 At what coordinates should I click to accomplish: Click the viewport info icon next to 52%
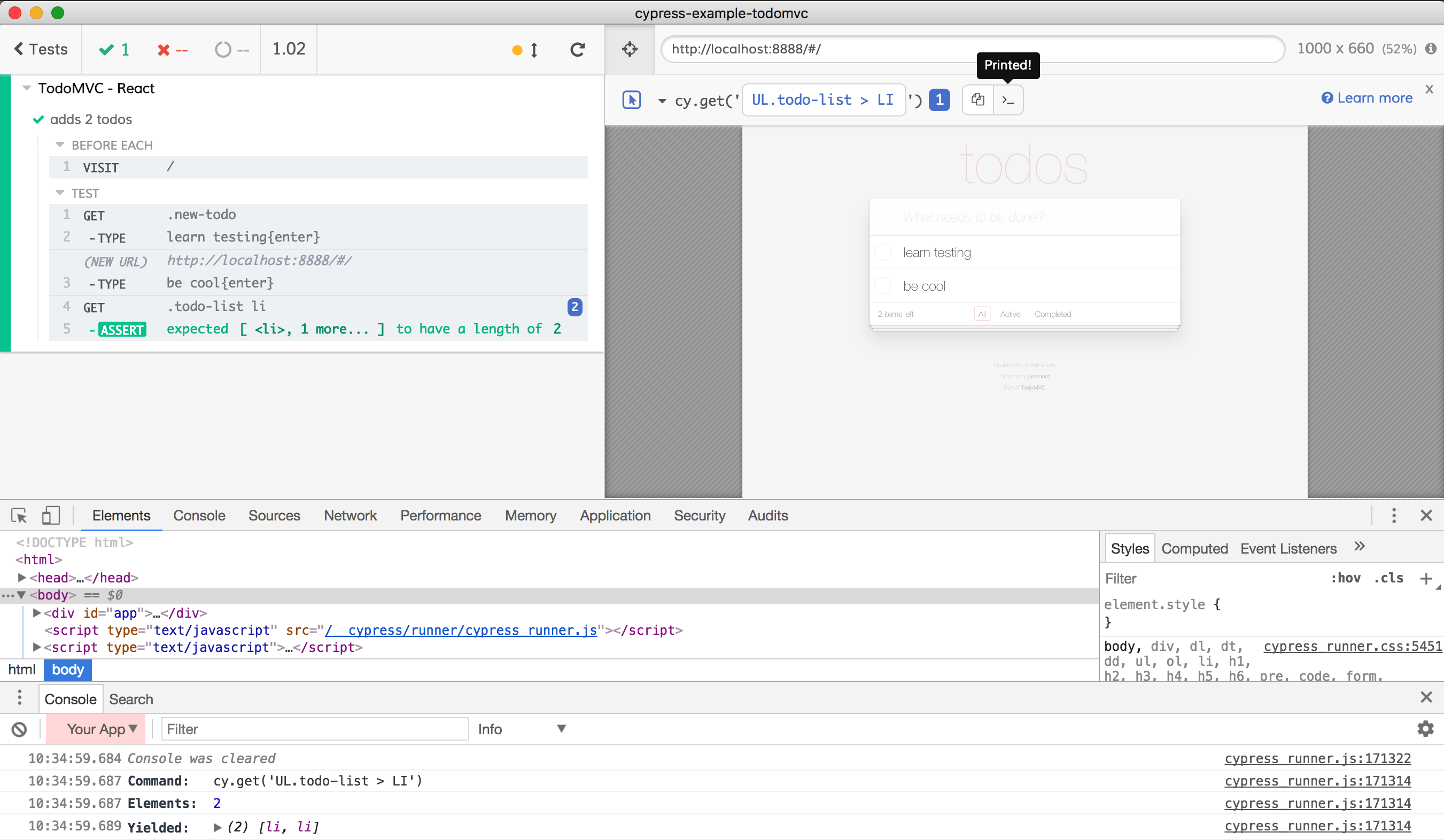coord(1430,49)
